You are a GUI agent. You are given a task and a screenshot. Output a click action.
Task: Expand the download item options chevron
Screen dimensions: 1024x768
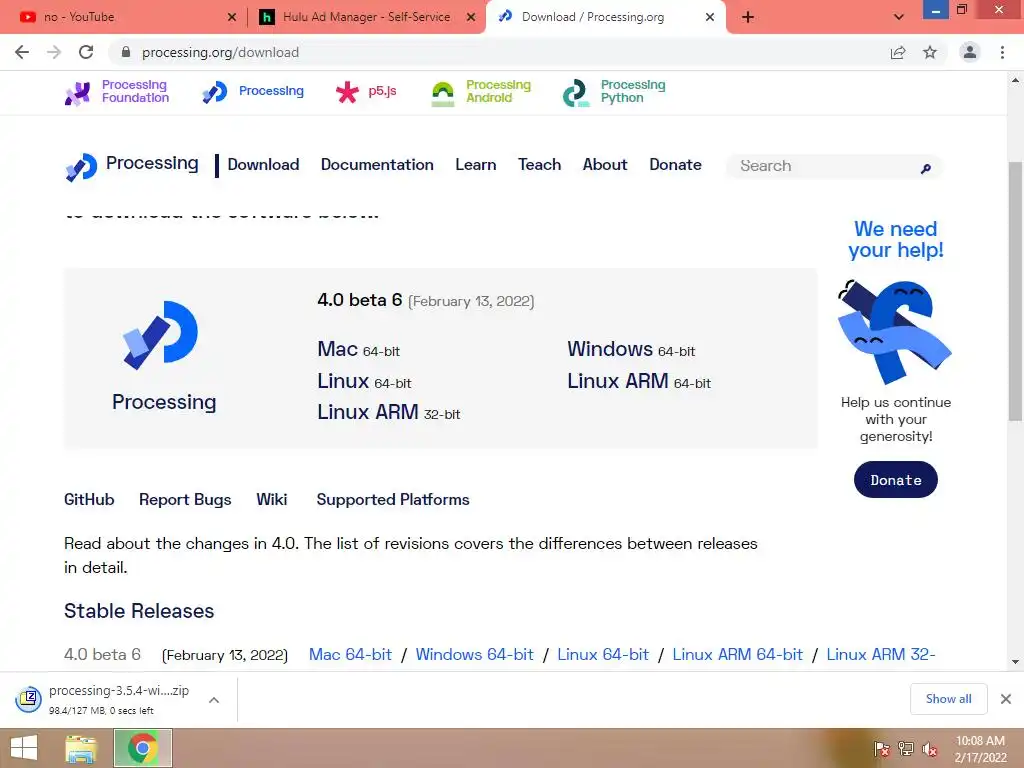point(214,700)
